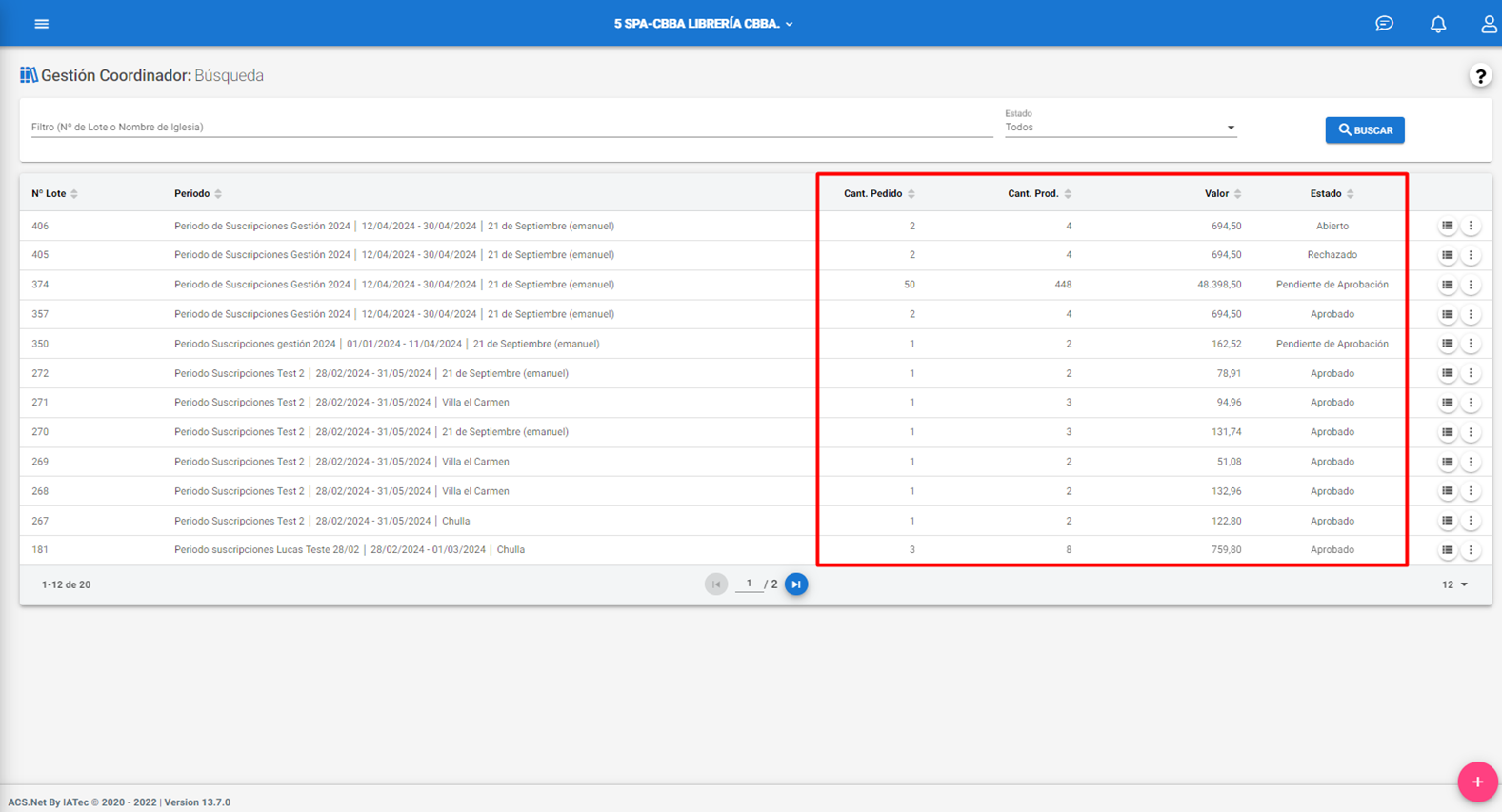Sort table by Nº Lote column
1502x812 pixels.
(54, 194)
